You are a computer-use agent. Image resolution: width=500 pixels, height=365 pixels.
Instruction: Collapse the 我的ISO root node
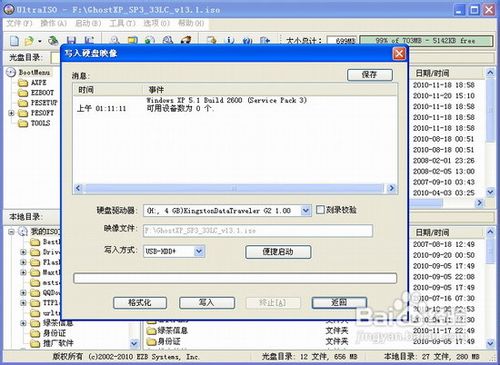[x=11, y=231]
